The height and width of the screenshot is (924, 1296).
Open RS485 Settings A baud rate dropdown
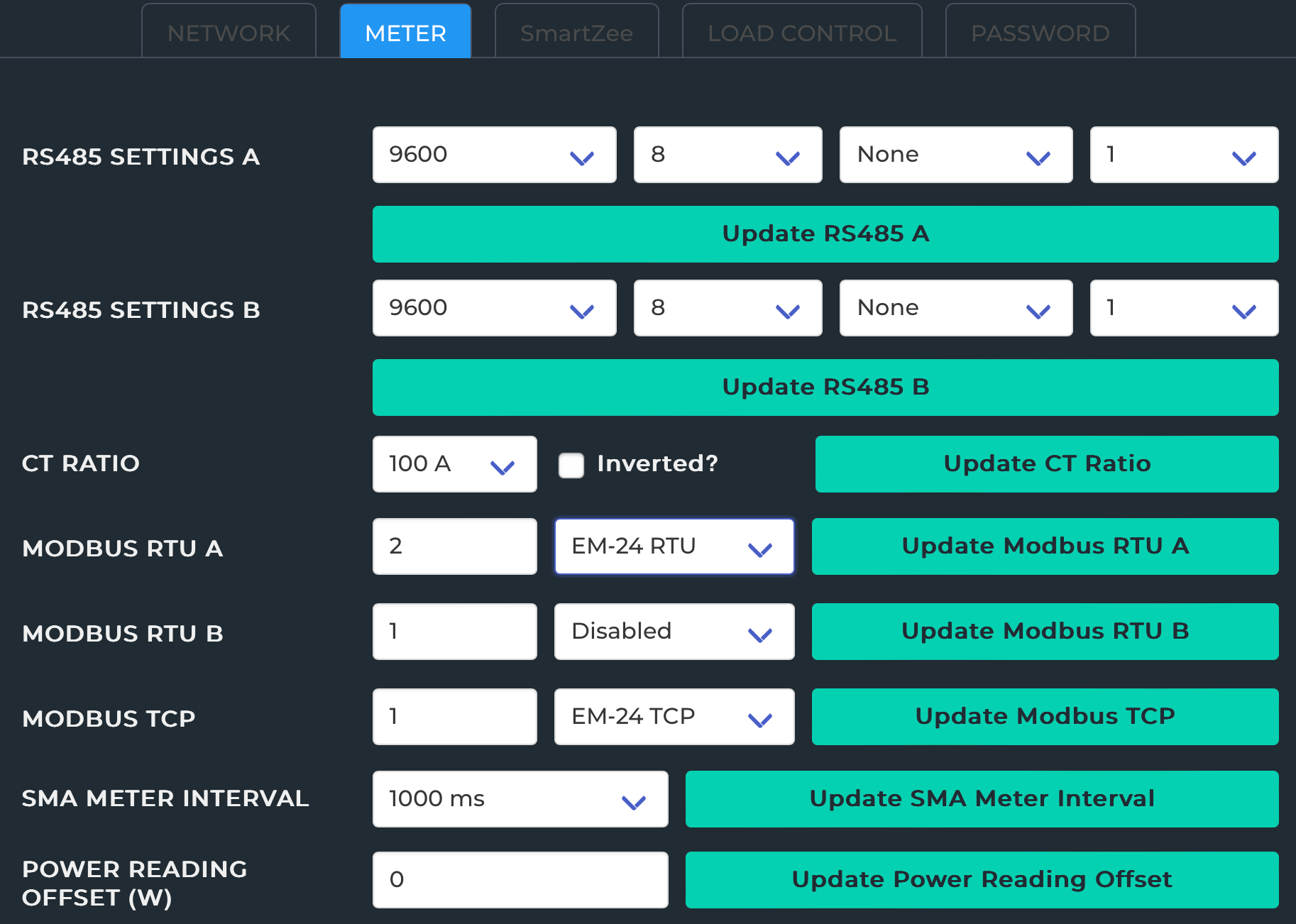[494, 155]
